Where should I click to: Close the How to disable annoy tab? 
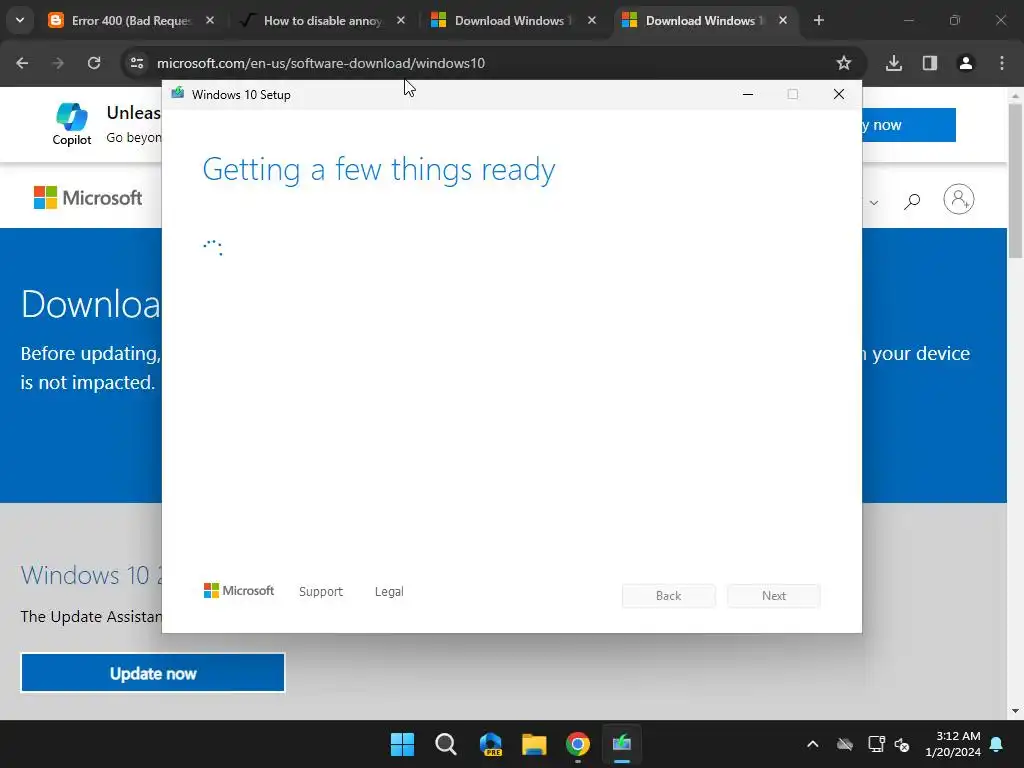(x=401, y=20)
